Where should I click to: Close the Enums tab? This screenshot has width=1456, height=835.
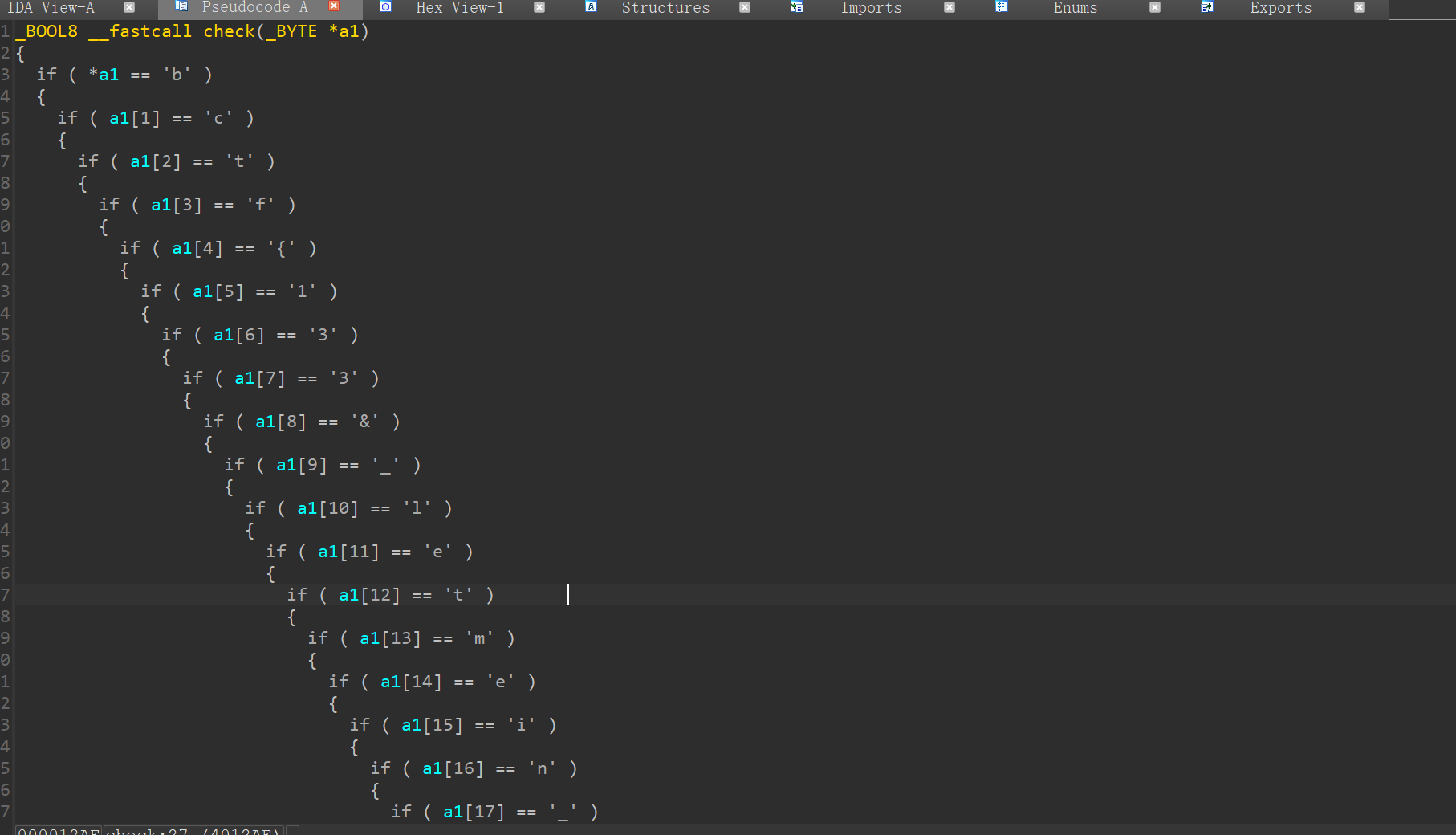(1155, 7)
